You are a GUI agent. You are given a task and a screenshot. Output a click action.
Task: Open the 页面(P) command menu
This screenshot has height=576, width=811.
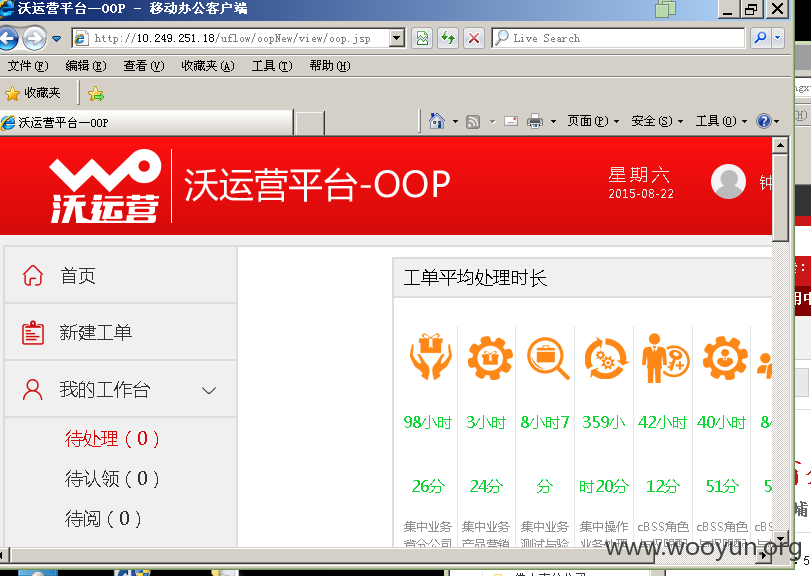tap(593, 121)
